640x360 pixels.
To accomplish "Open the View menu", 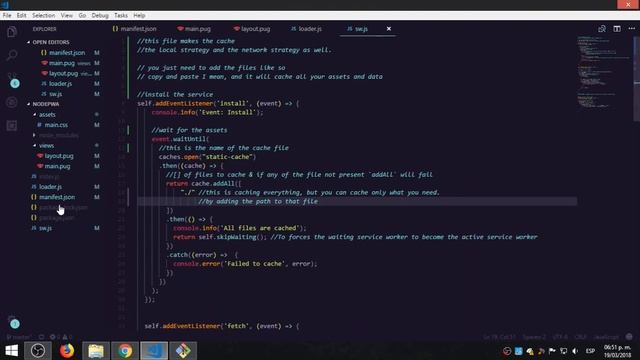I will pos(67,16).
